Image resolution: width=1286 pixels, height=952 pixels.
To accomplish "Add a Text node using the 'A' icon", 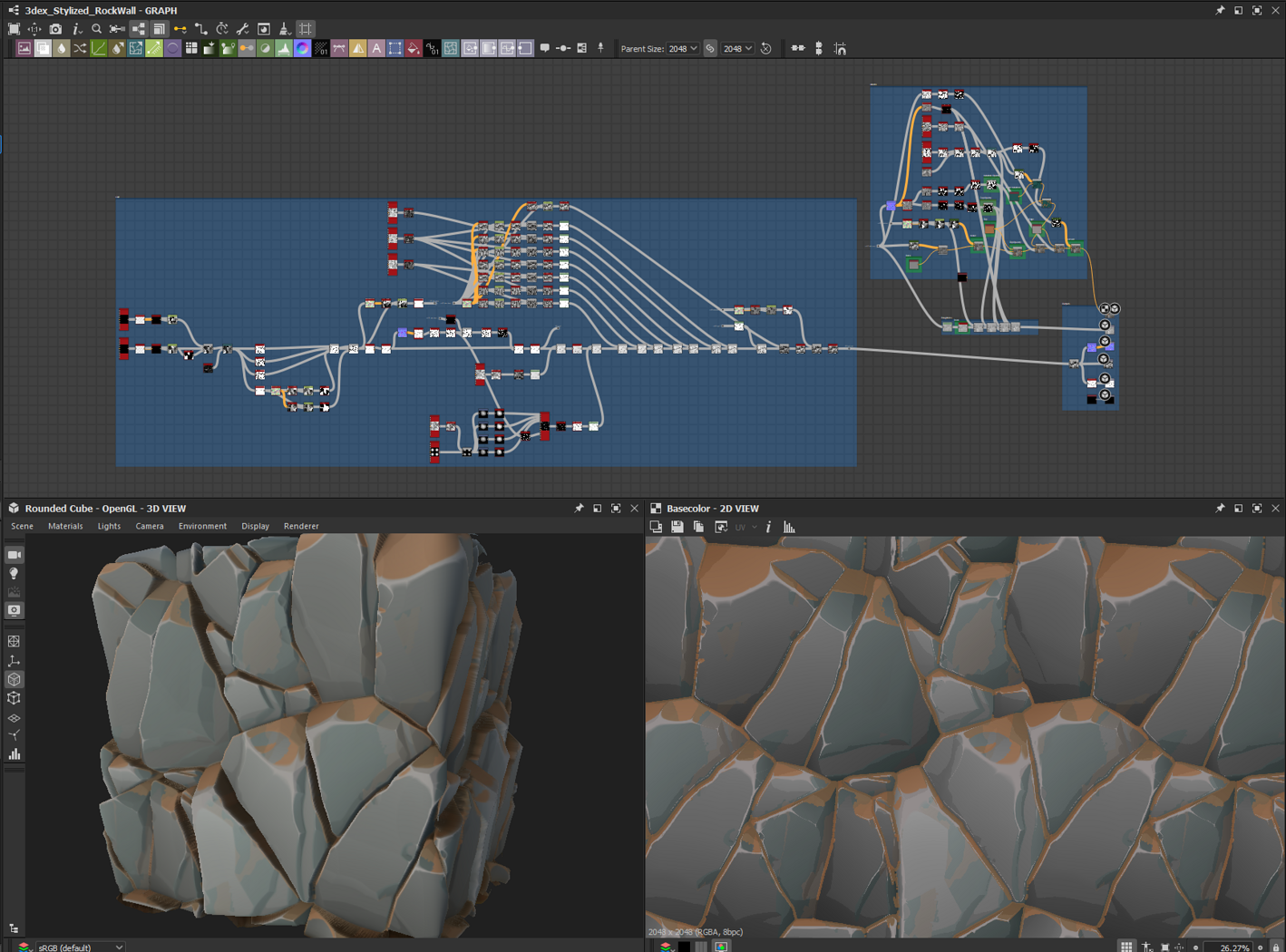I will (376, 49).
